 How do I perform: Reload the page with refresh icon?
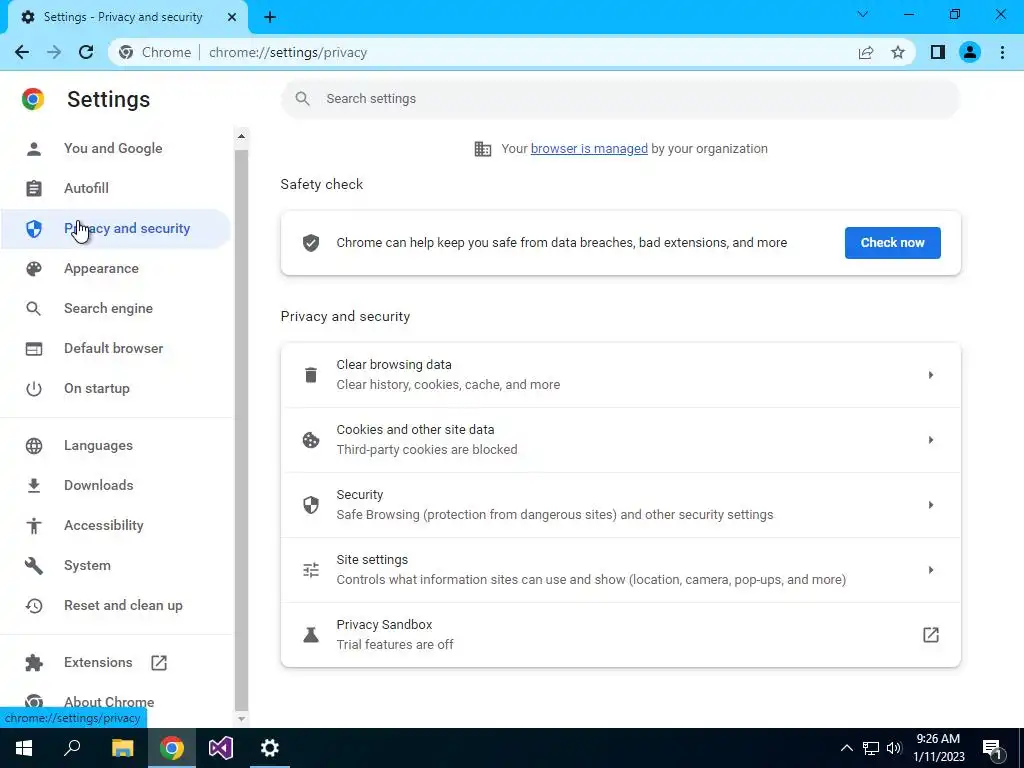(86, 52)
